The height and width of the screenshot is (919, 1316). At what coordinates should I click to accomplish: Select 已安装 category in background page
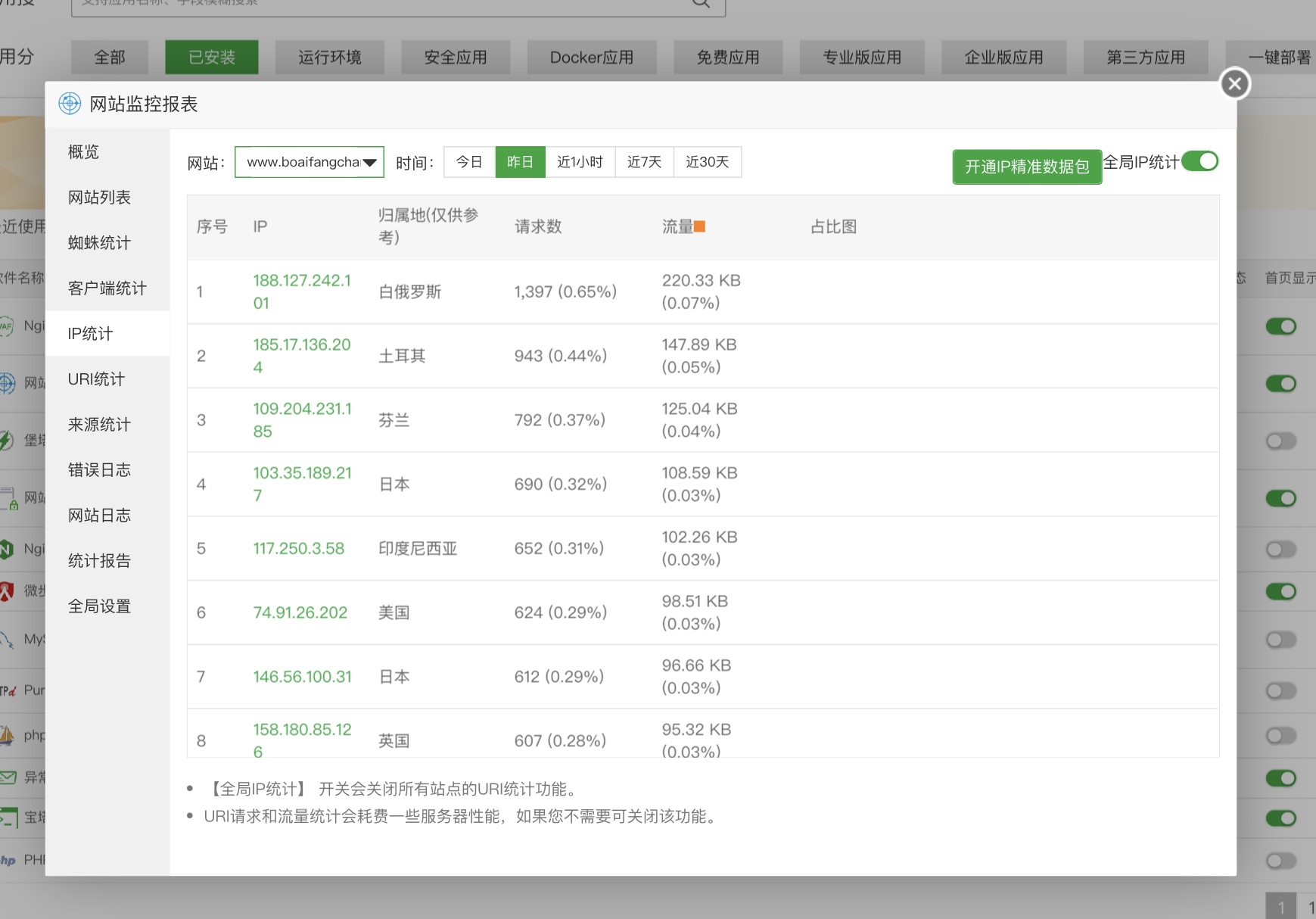[x=212, y=58]
